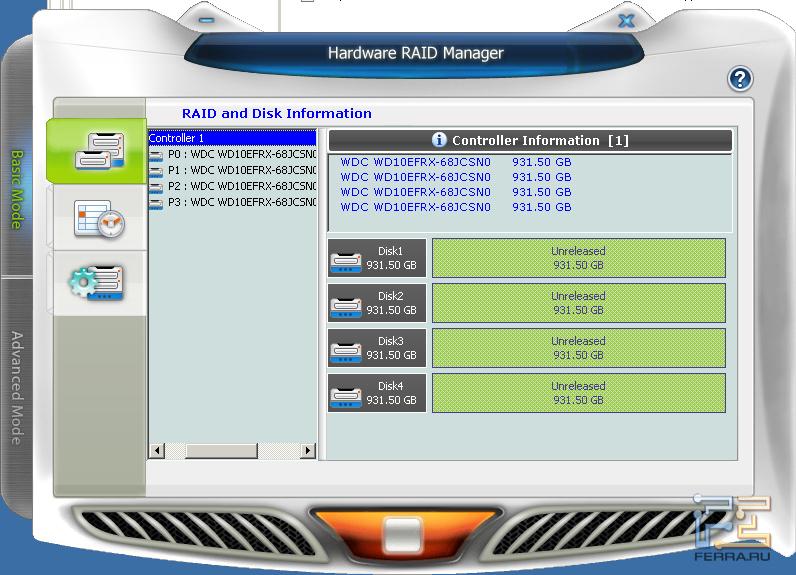Click the Controller Information [1] header

(x=530, y=141)
